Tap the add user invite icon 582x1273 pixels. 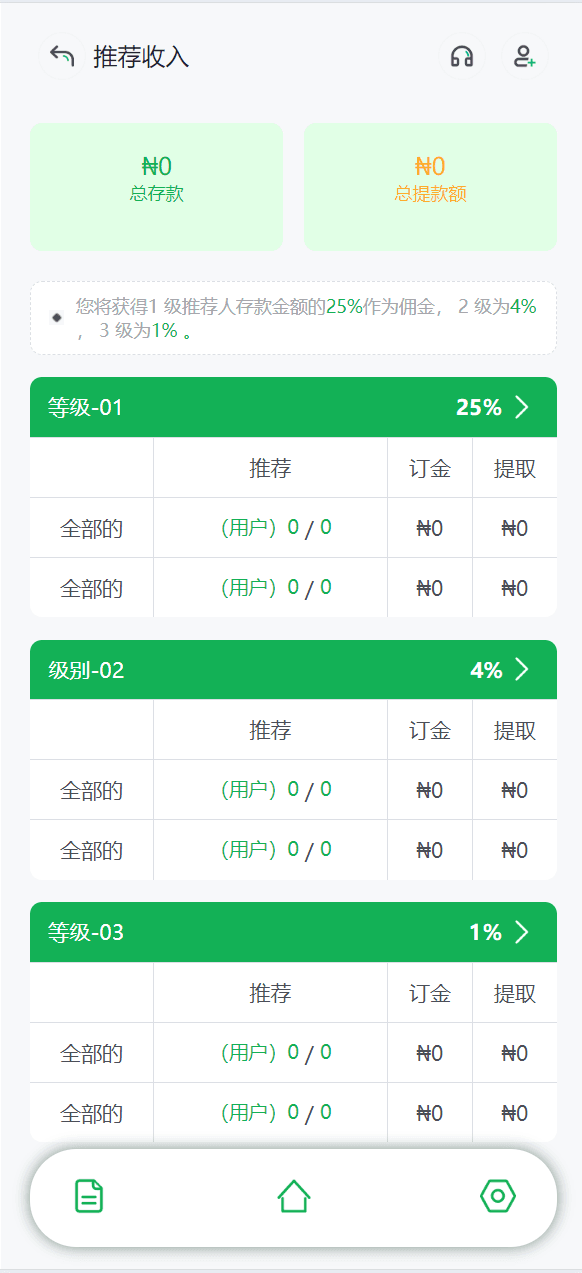pyautogui.click(x=524, y=57)
